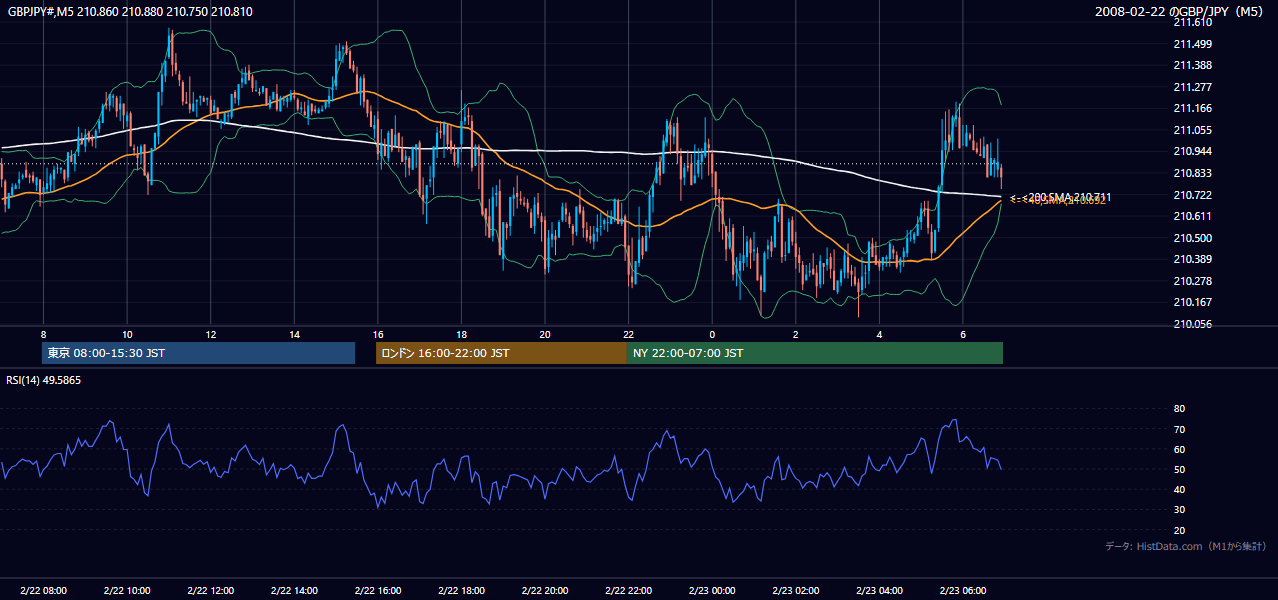
Task: Click the 210.611 price axis label
Action: click(1193, 216)
